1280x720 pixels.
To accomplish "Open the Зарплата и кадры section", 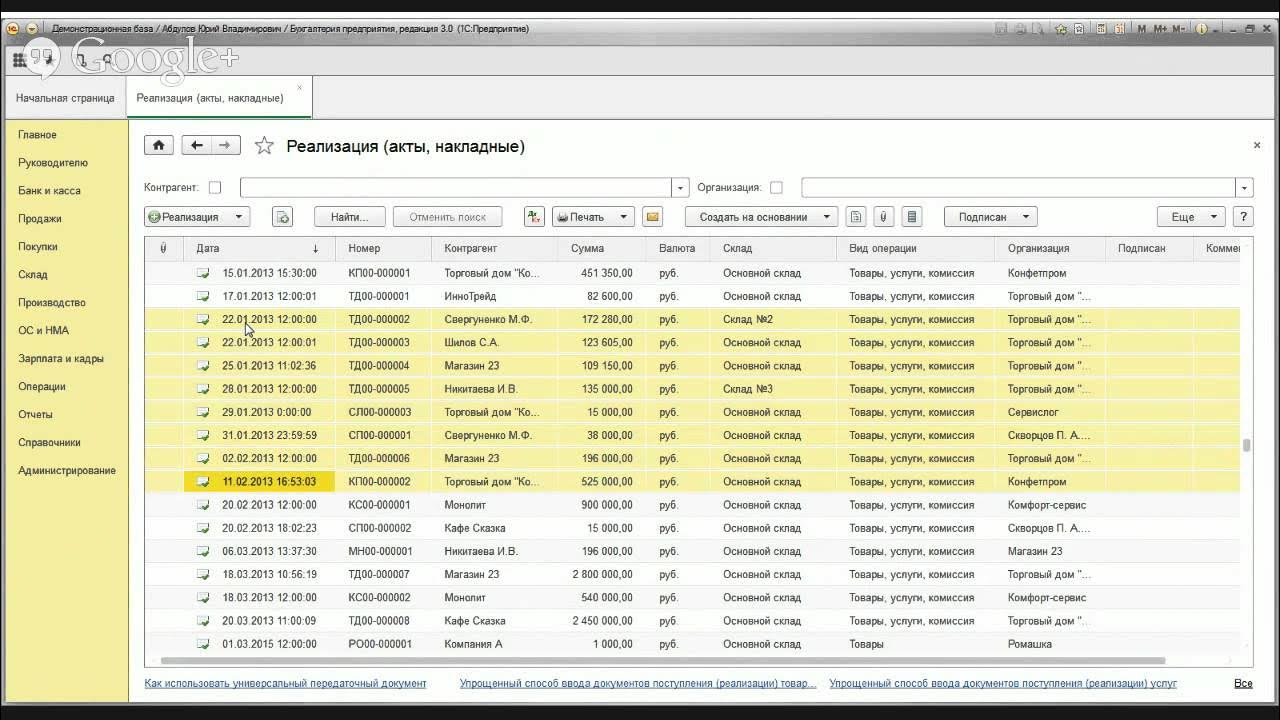I will [61, 359].
